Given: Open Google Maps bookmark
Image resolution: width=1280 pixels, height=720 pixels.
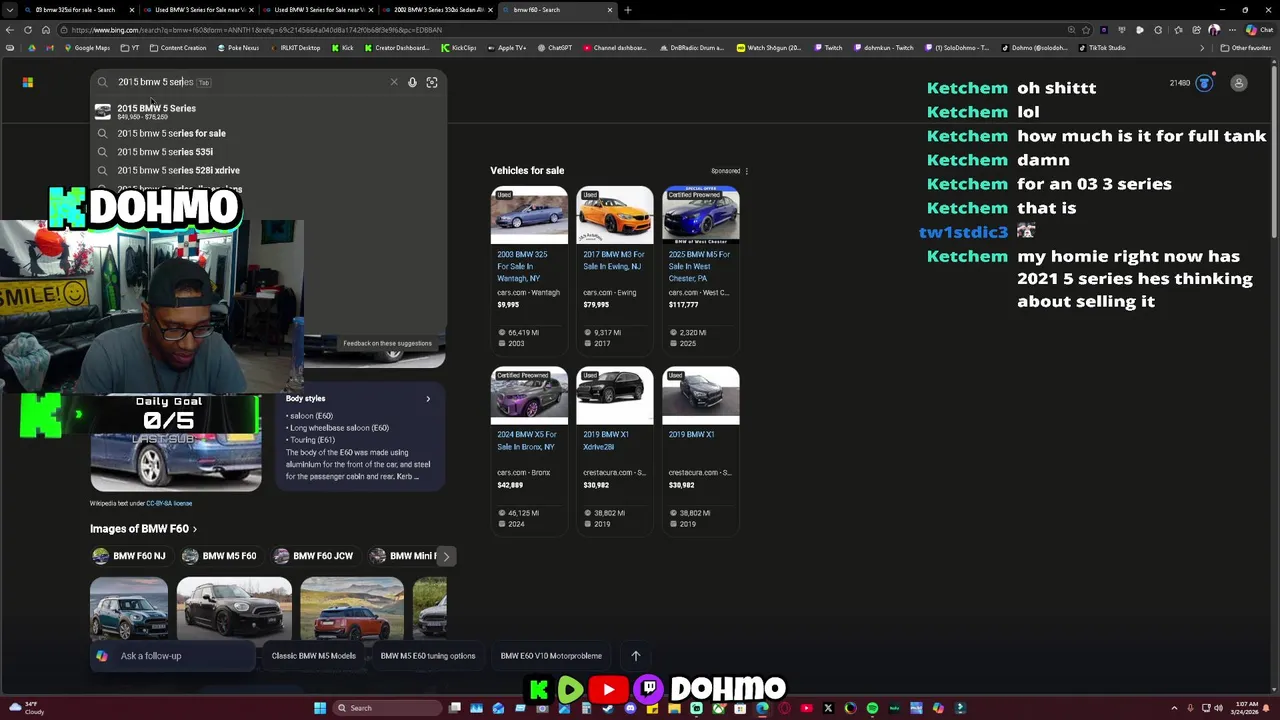Looking at the screenshot, I should point(87,47).
